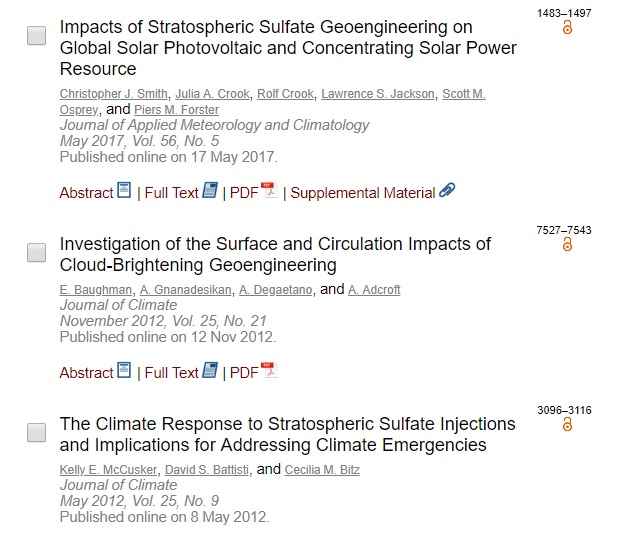Click open access lock icon beside pages 7527–7543
This screenshot has width=619, height=534.
click(x=567, y=244)
